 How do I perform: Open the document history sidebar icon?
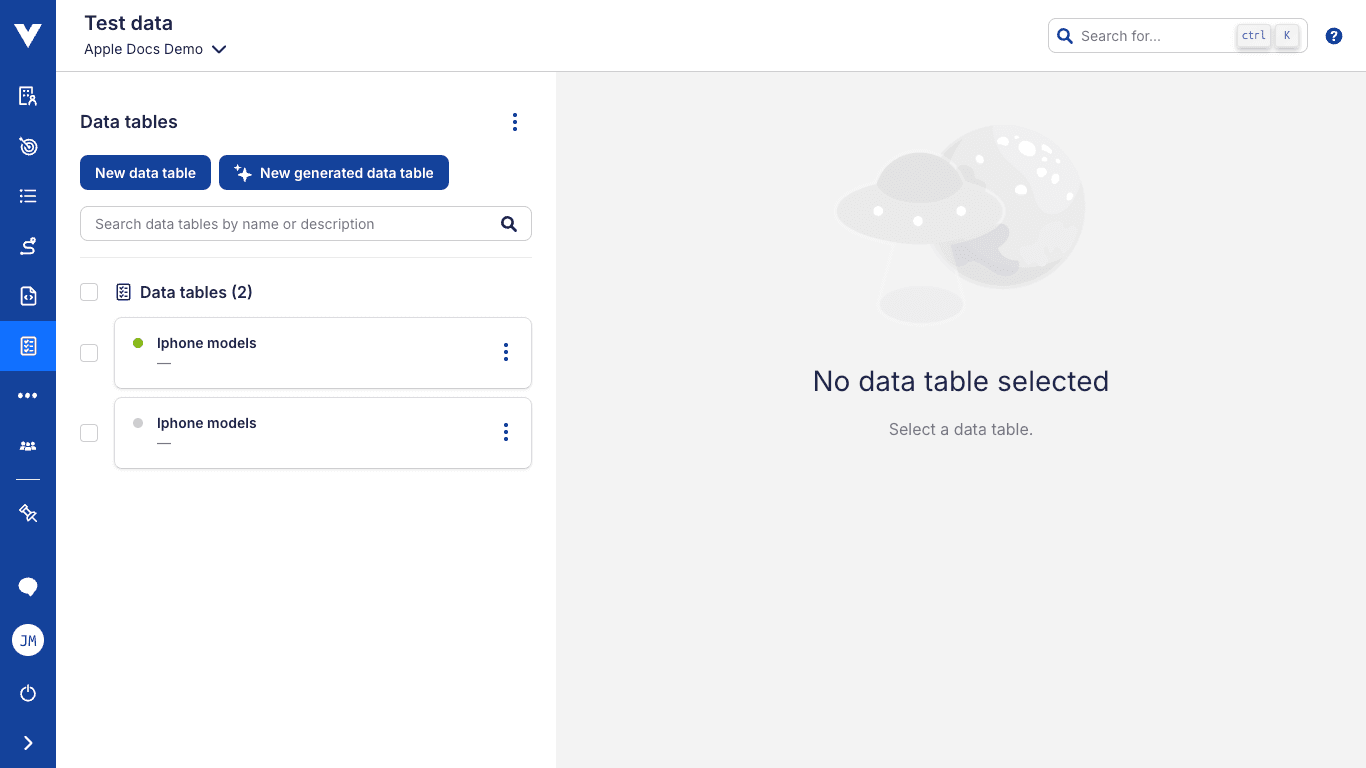click(27, 296)
